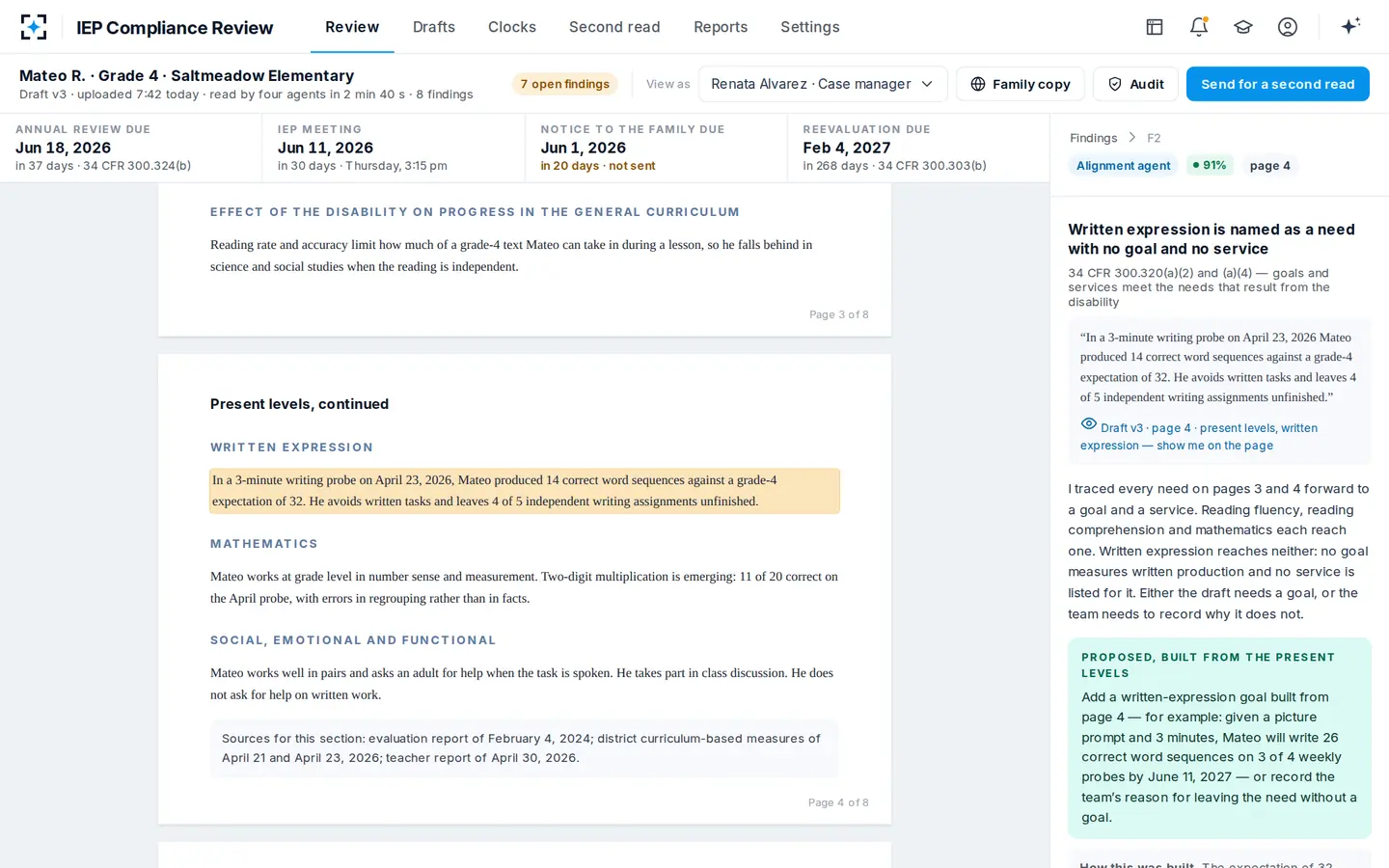Click the Effect of the Disability section heading
The image size is (1389, 868).
(475, 212)
